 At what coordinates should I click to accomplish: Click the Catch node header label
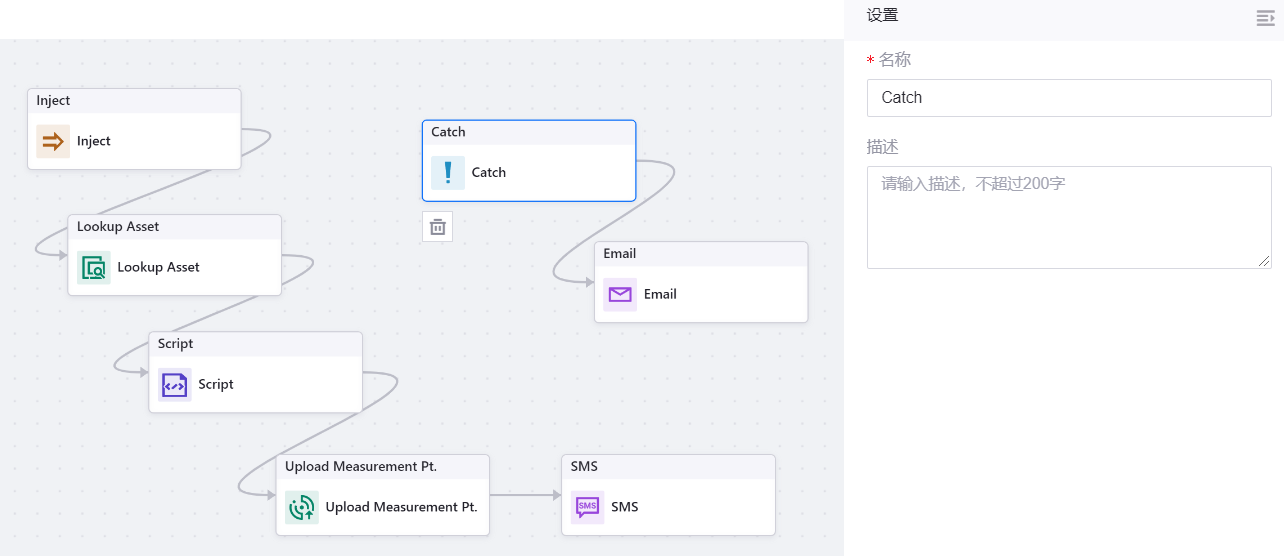[x=449, y=132]
